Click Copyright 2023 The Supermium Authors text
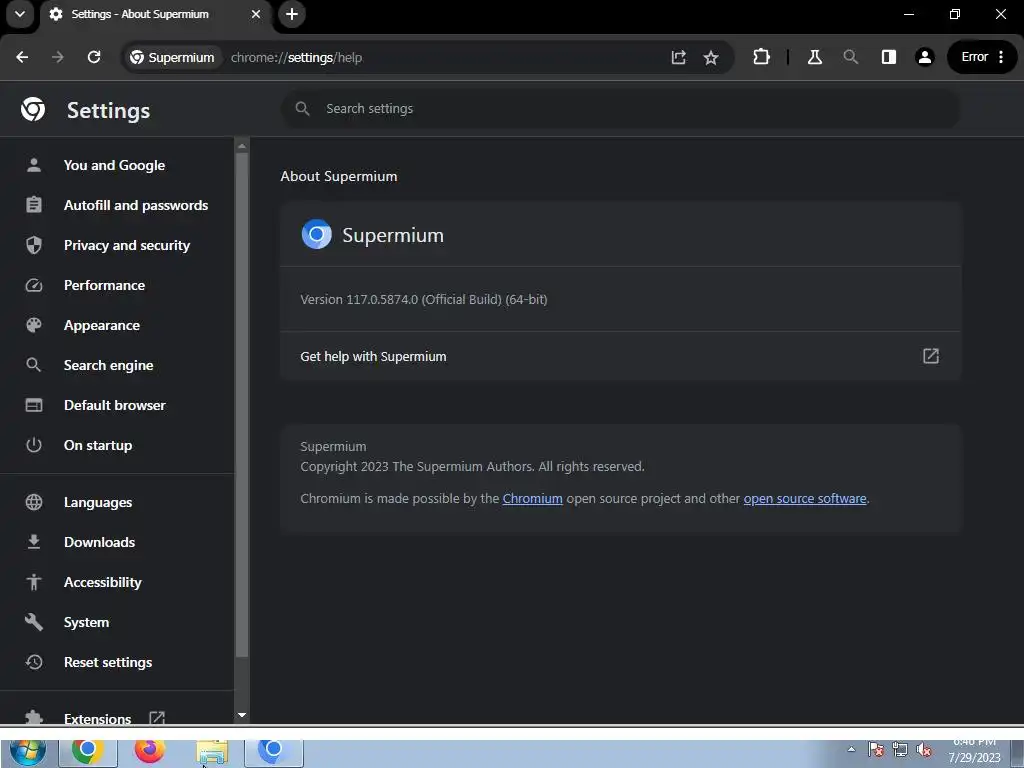1024x768 pixels. pos(472,466)
